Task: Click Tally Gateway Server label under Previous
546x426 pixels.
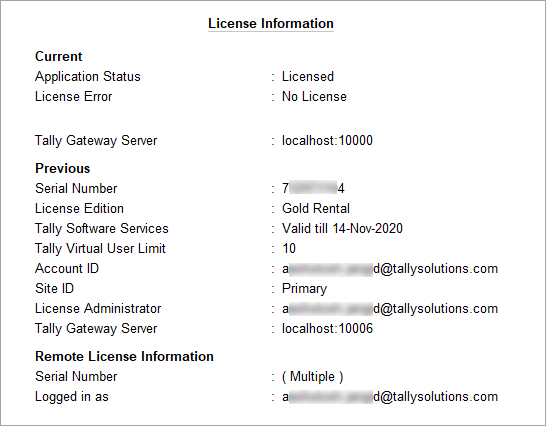Action: point(96,329)
